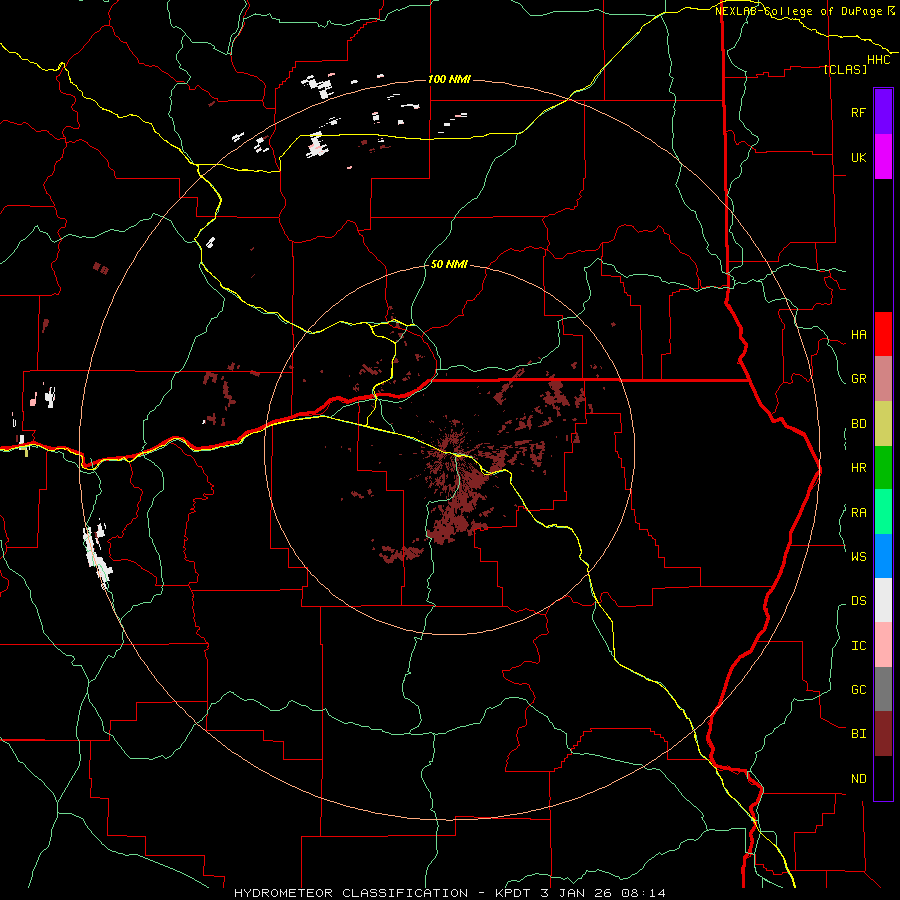
Task: Click the GC legend label
Action: [x=858, y=690]
